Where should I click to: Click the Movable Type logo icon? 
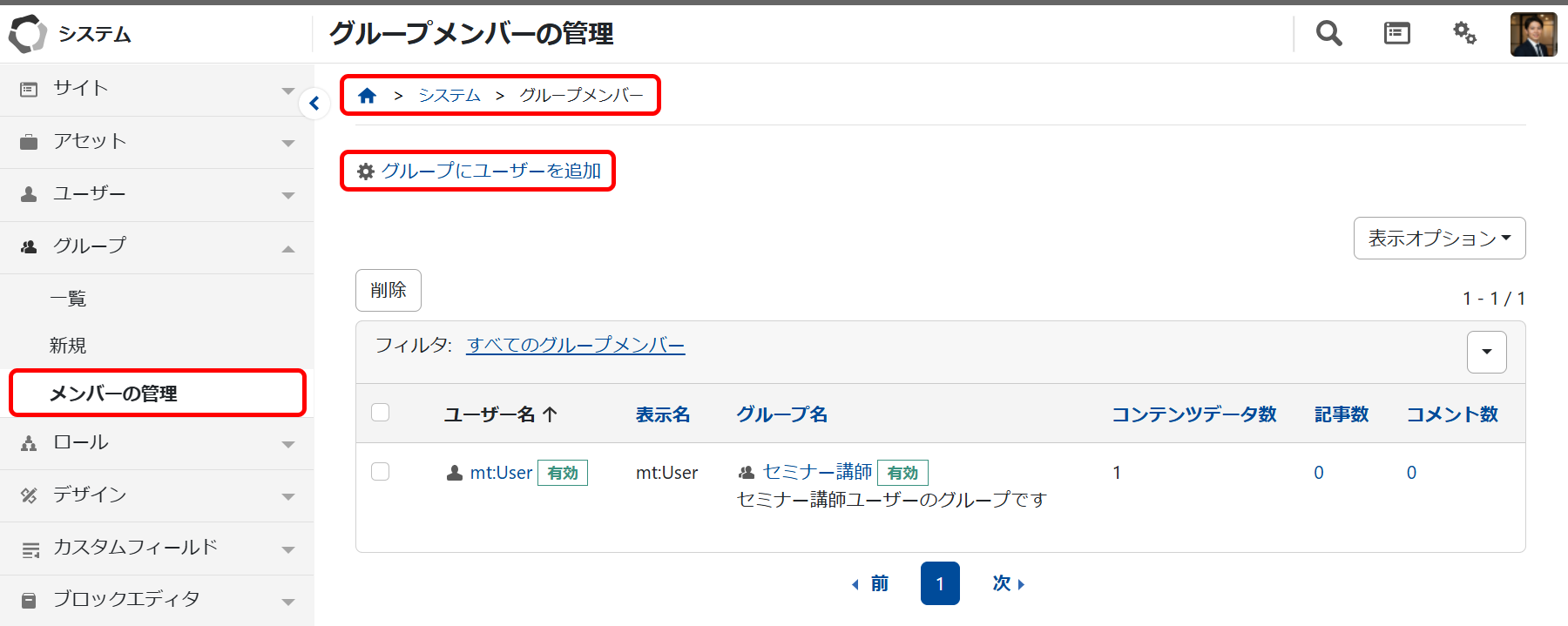[27, 34]
